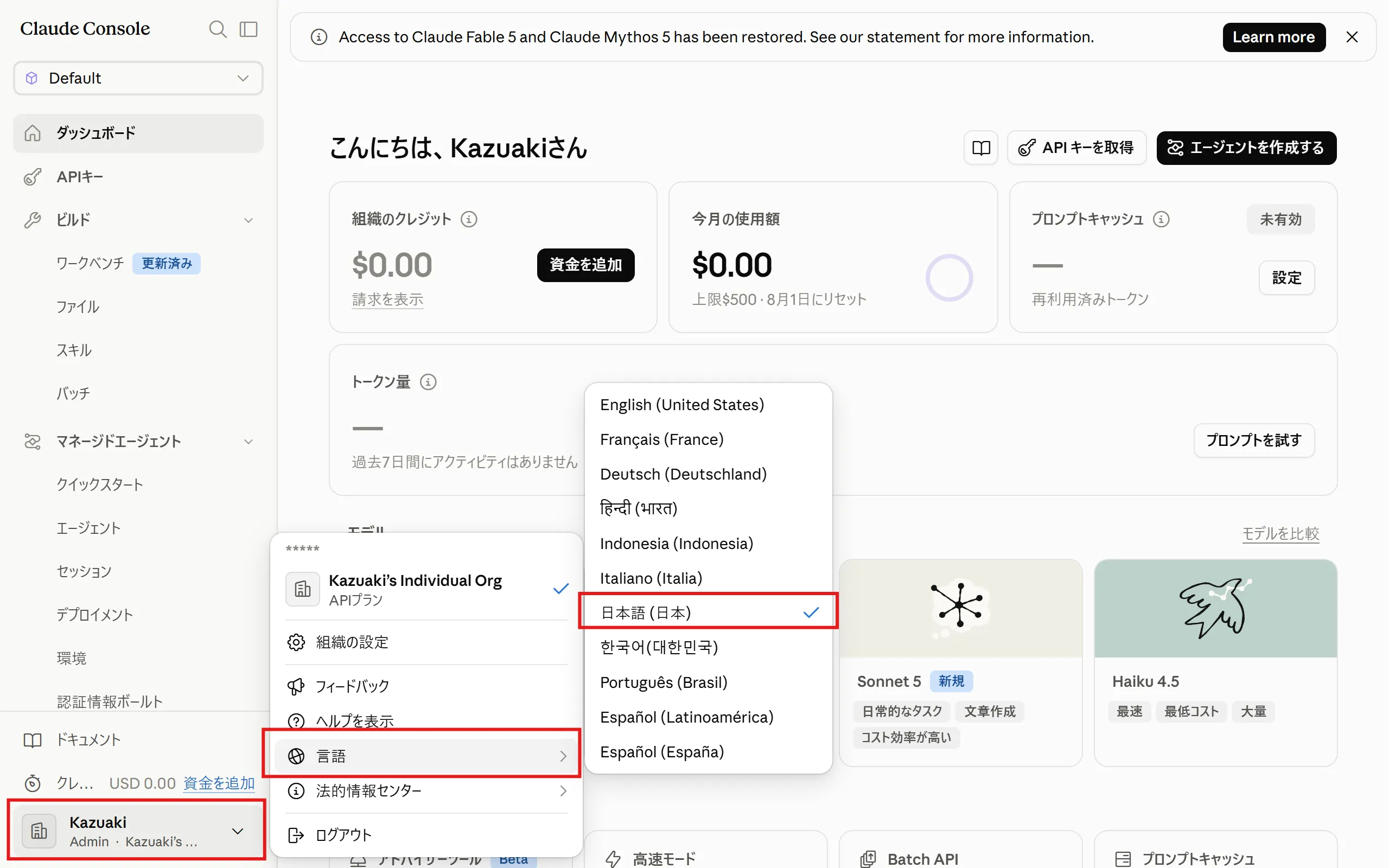Click info icon beside 組織のクレジット
Screen dimensions: 1389x868
[469, 219]
